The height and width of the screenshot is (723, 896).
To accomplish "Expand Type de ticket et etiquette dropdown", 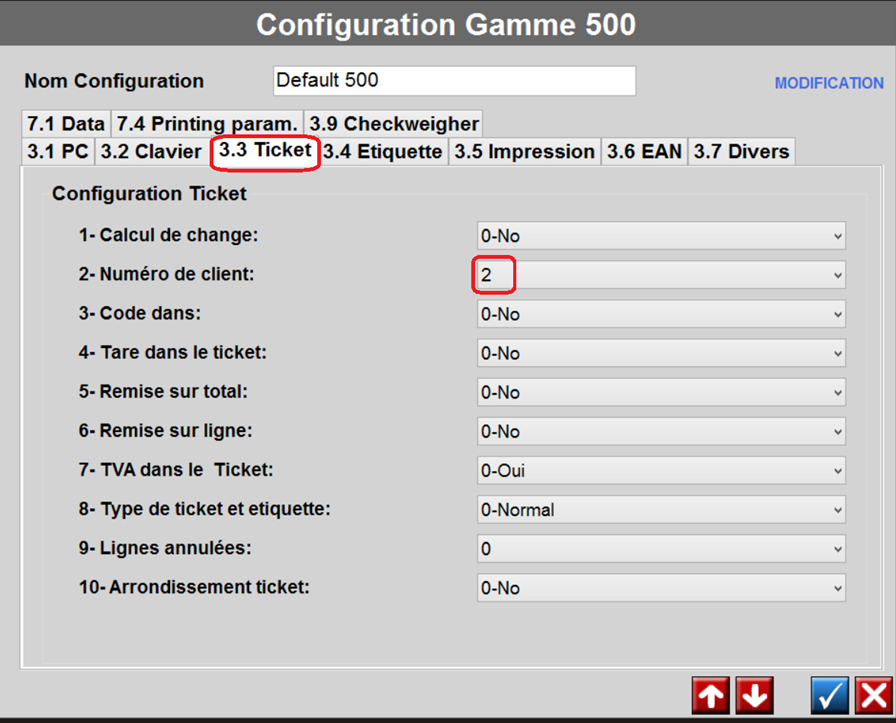I will pos(661,509).
